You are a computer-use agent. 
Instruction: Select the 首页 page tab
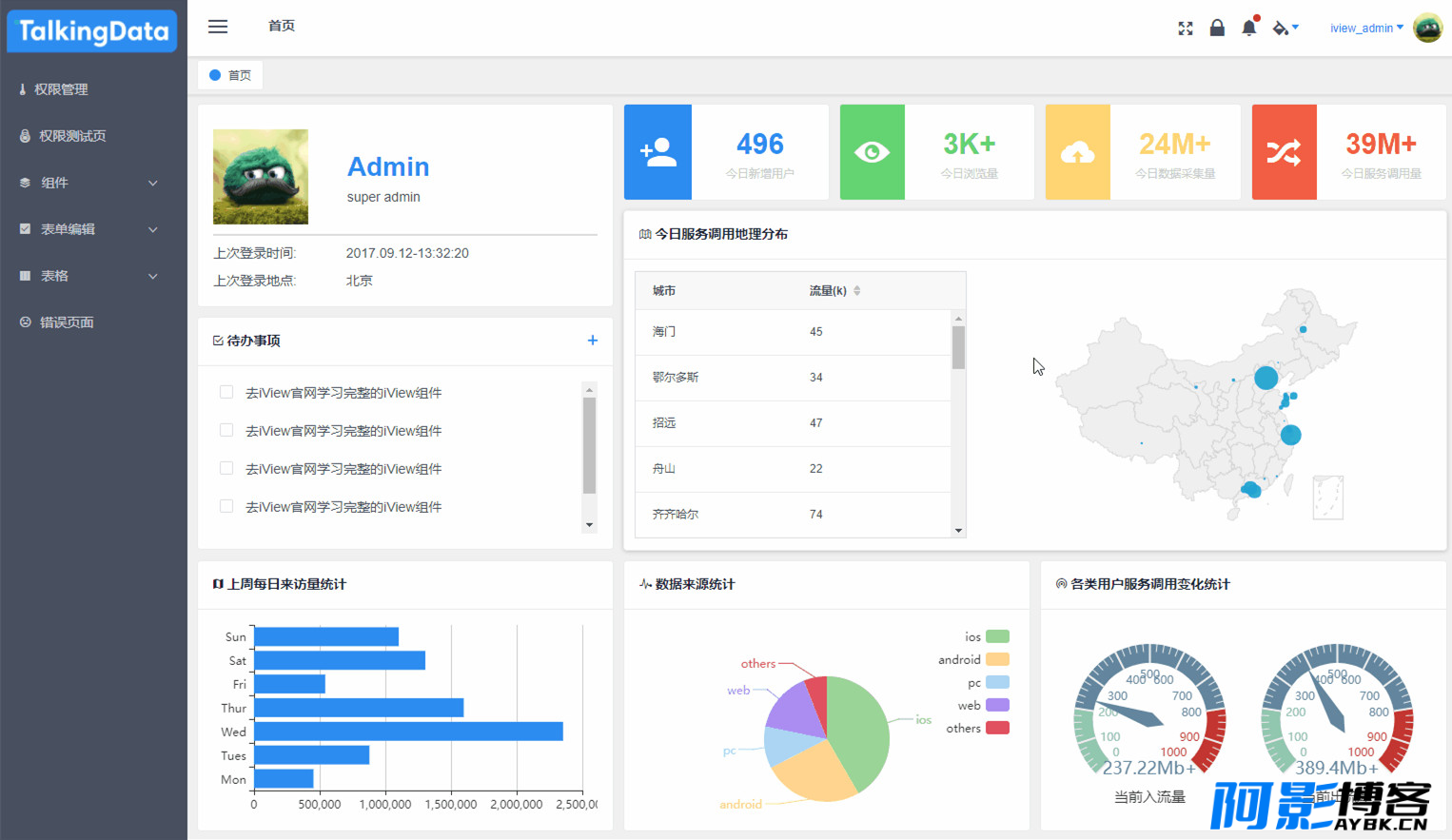pos(230,75)
